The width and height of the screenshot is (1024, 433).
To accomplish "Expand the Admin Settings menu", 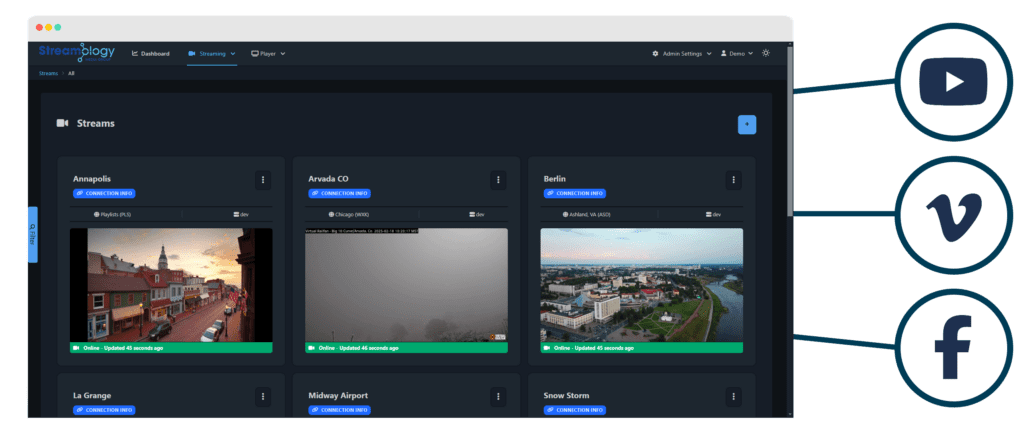I will [x=681, y=53].
